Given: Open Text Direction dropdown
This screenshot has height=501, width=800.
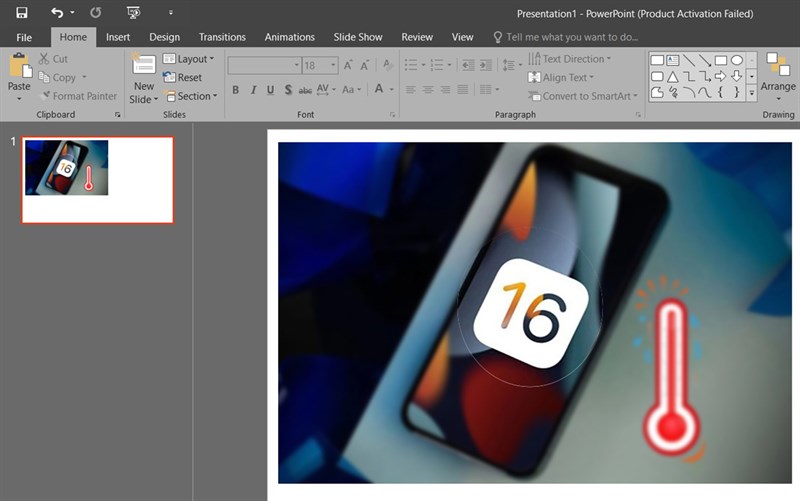Looking at the screenshot, I should pos(569,59).
